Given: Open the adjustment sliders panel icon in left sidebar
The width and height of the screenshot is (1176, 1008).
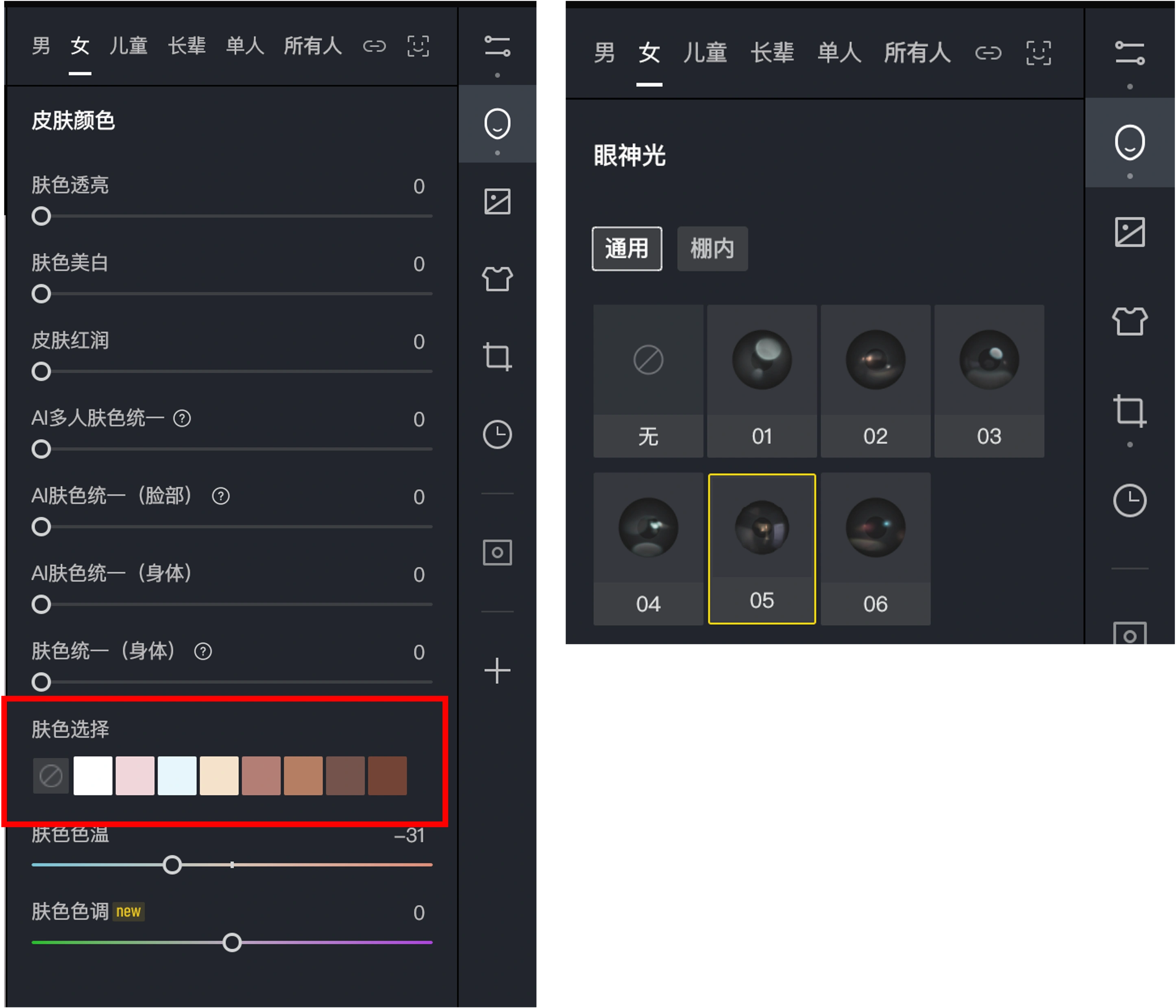Looking at the screenshot, I should 497,46.
